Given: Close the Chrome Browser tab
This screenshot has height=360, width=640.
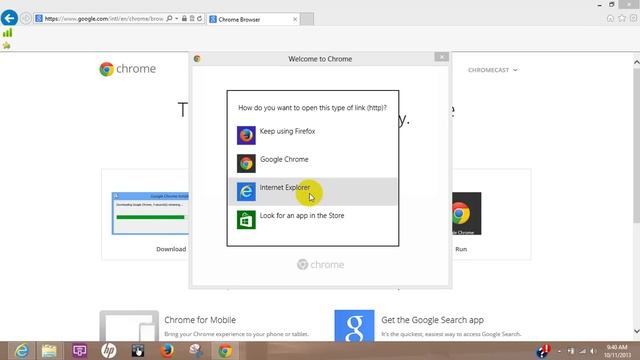Looking at the screenshot, I should point(295,19).
